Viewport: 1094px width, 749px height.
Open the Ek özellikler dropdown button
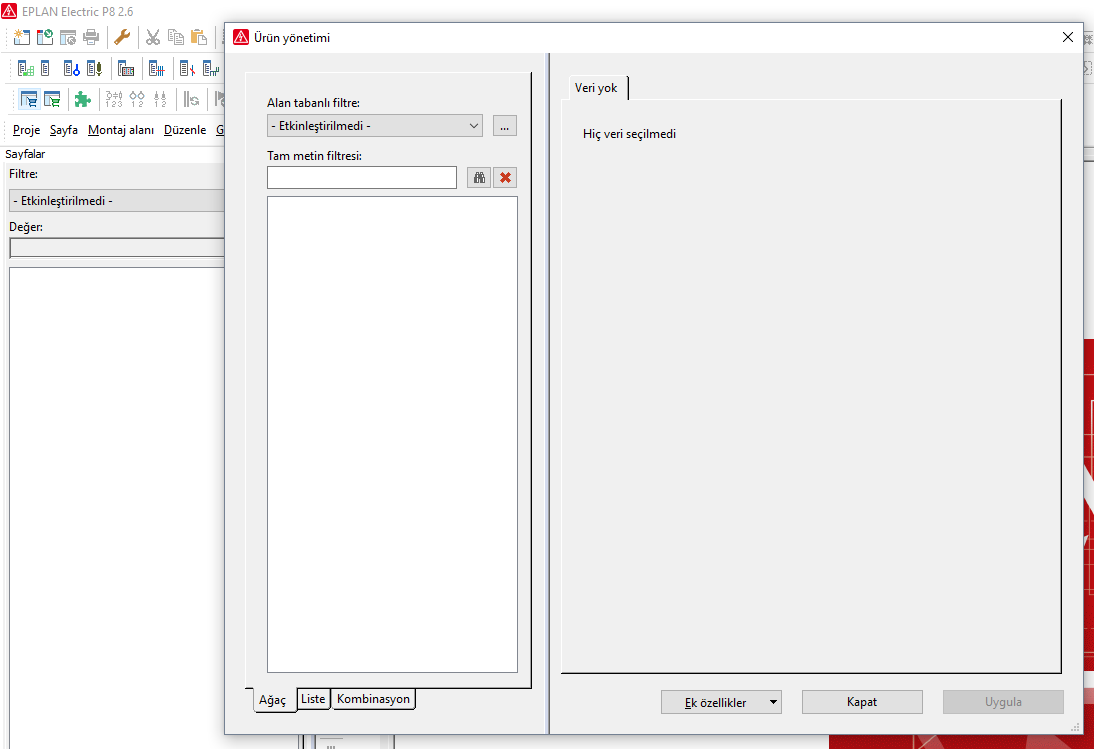tap(721, 702)
